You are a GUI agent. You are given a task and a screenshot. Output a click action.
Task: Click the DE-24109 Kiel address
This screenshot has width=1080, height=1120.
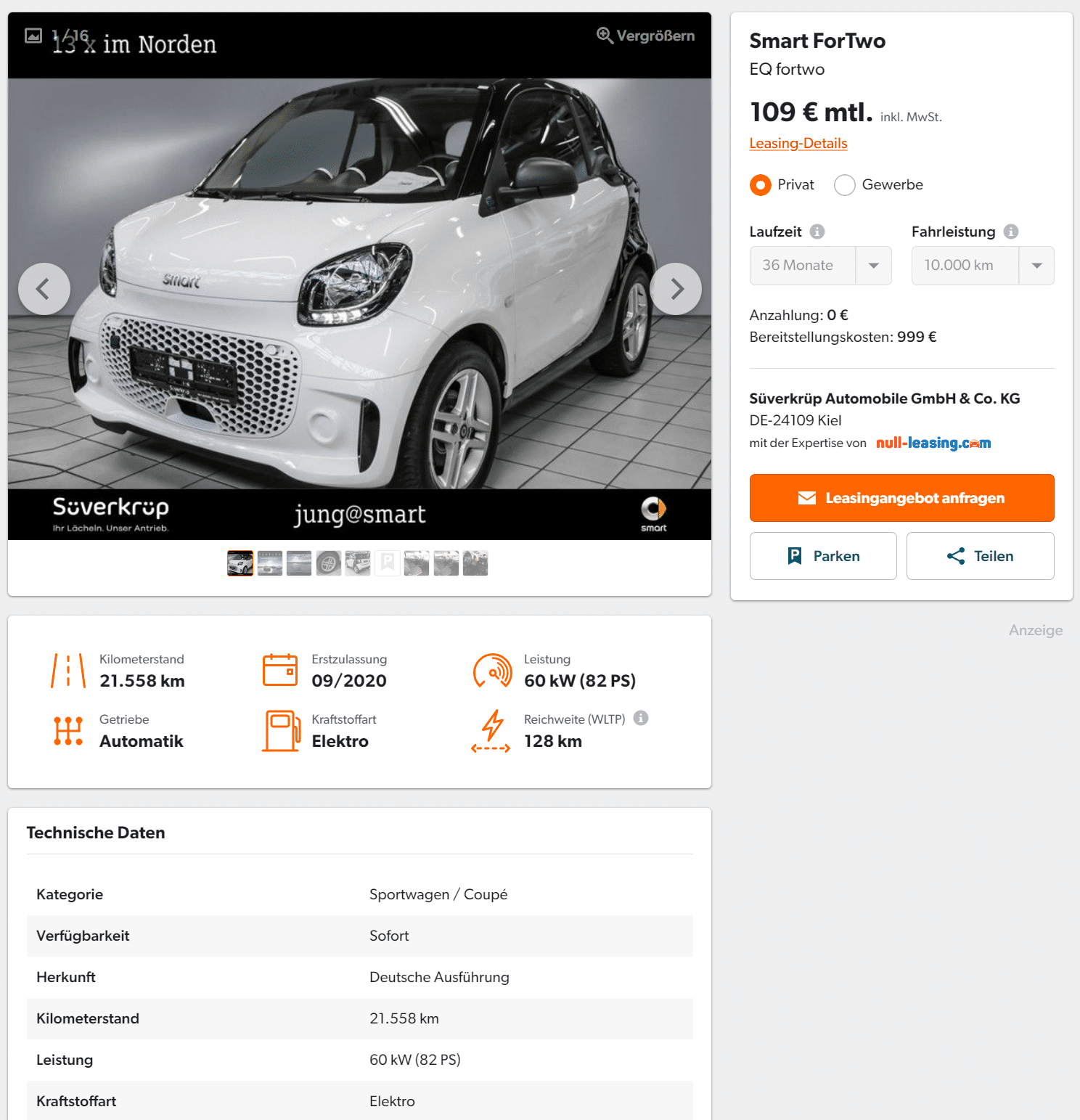(795, 420)
